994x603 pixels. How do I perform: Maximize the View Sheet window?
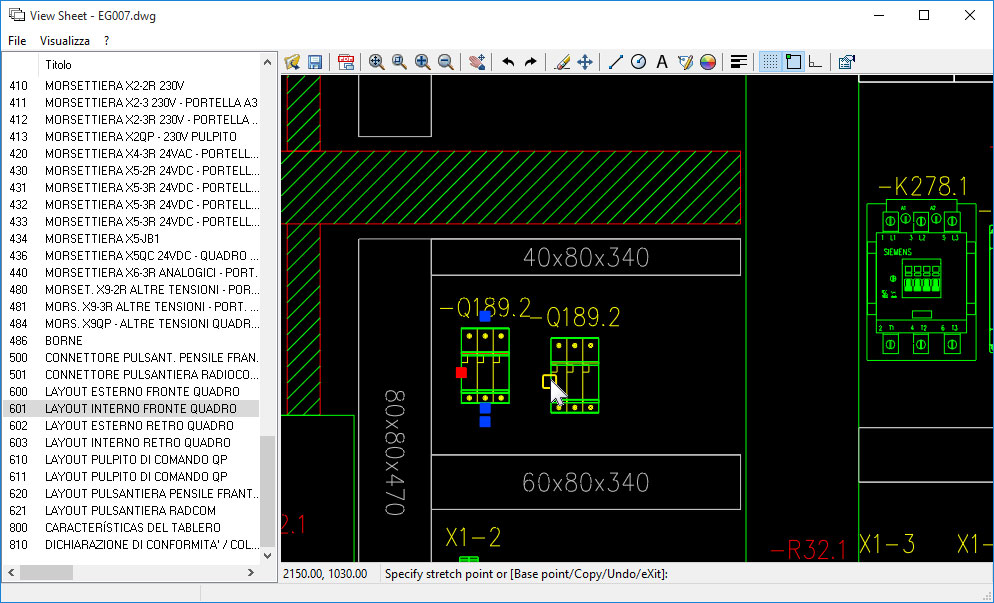click(924, 15)
